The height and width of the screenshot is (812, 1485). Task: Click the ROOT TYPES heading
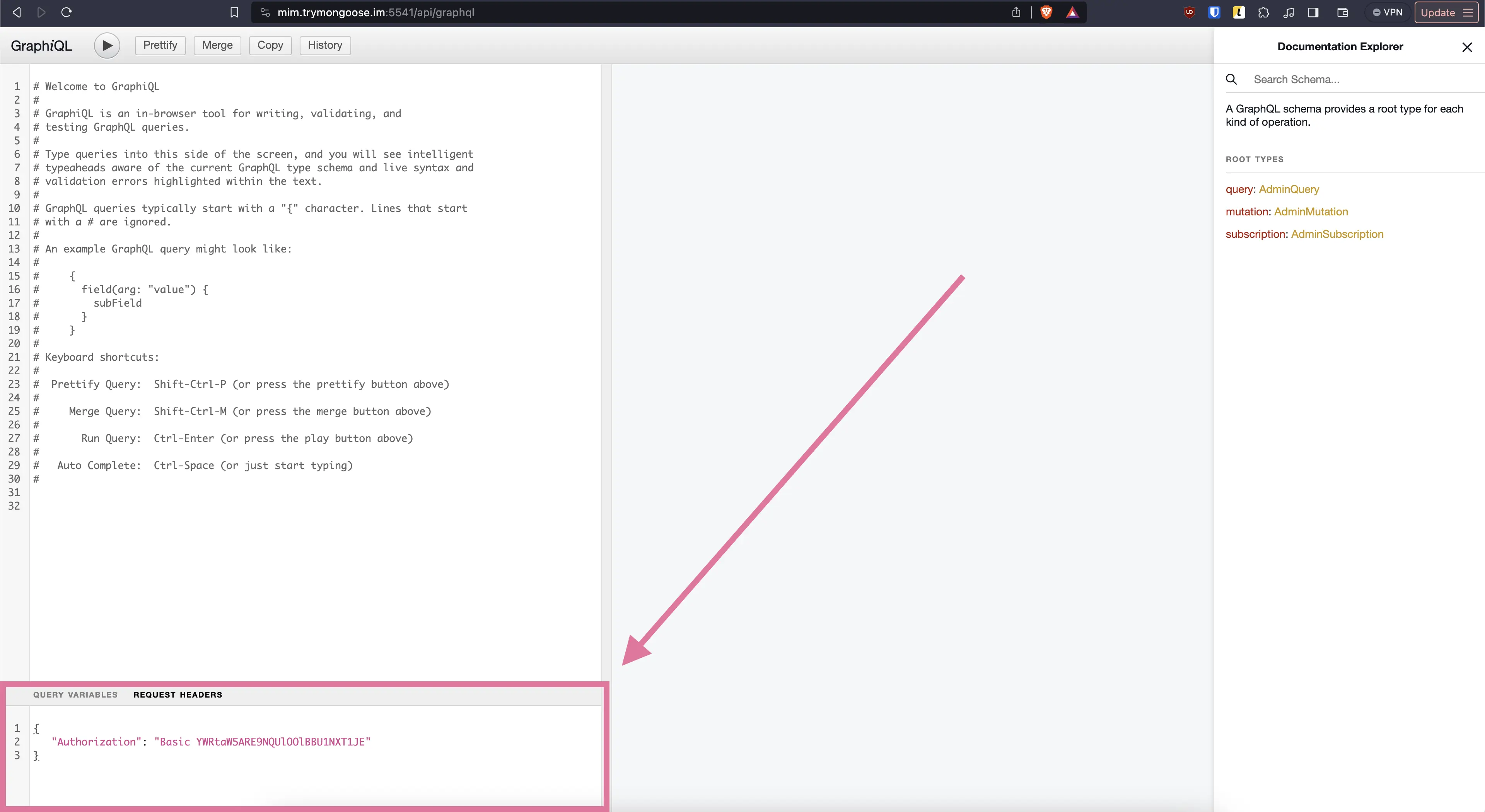point(1255,159)
